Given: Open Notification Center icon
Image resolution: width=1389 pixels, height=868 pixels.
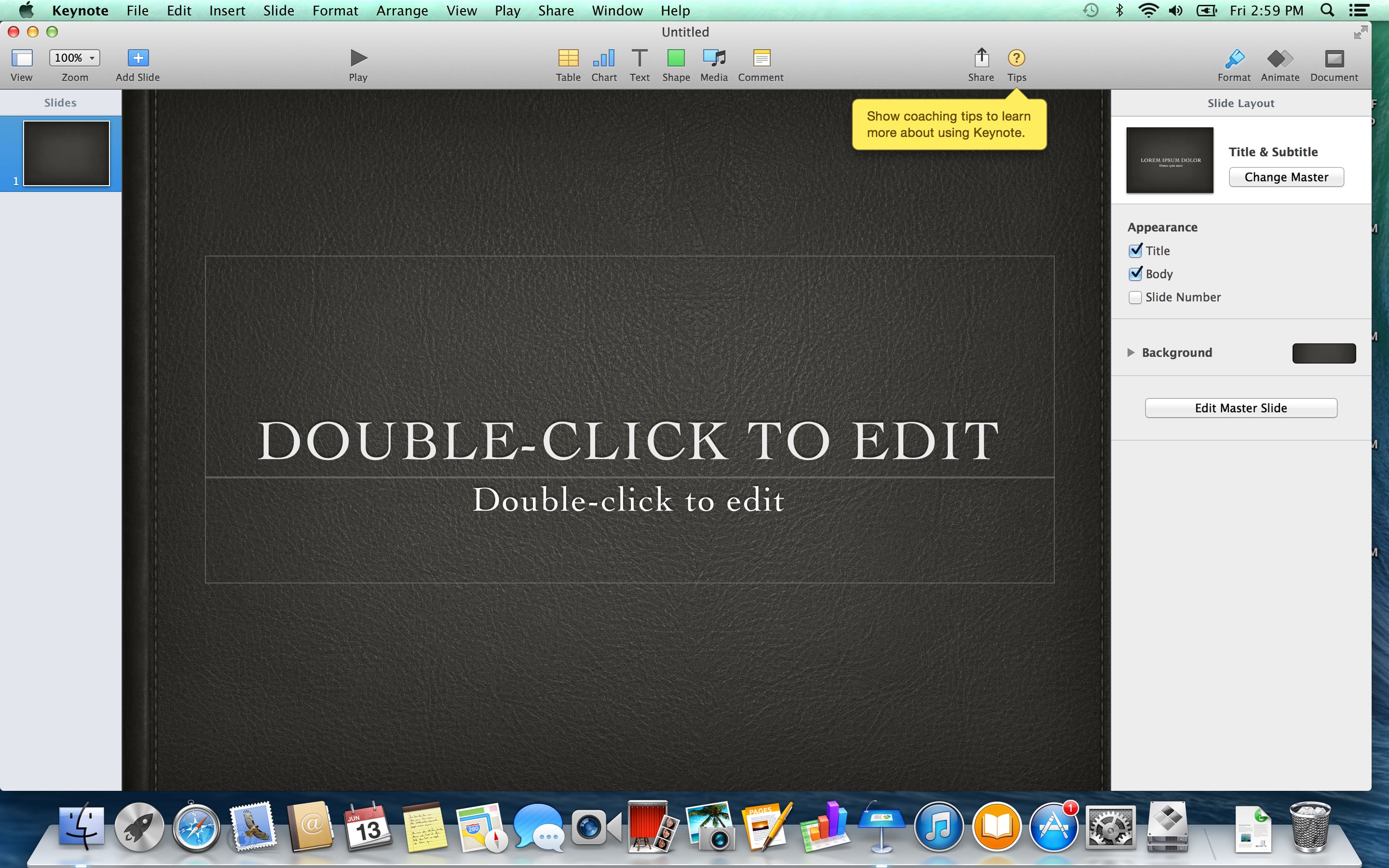Looking at the screenshot, I should coord(1359,10).
